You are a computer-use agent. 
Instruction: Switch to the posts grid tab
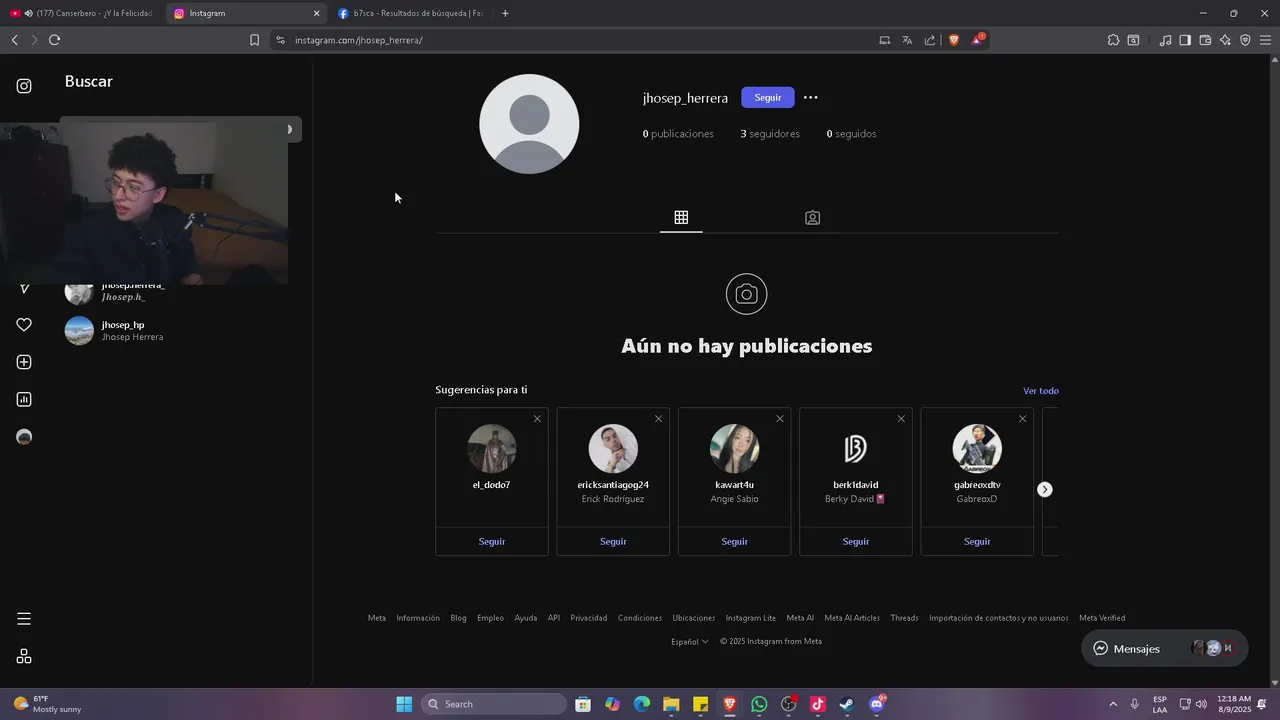681,217
